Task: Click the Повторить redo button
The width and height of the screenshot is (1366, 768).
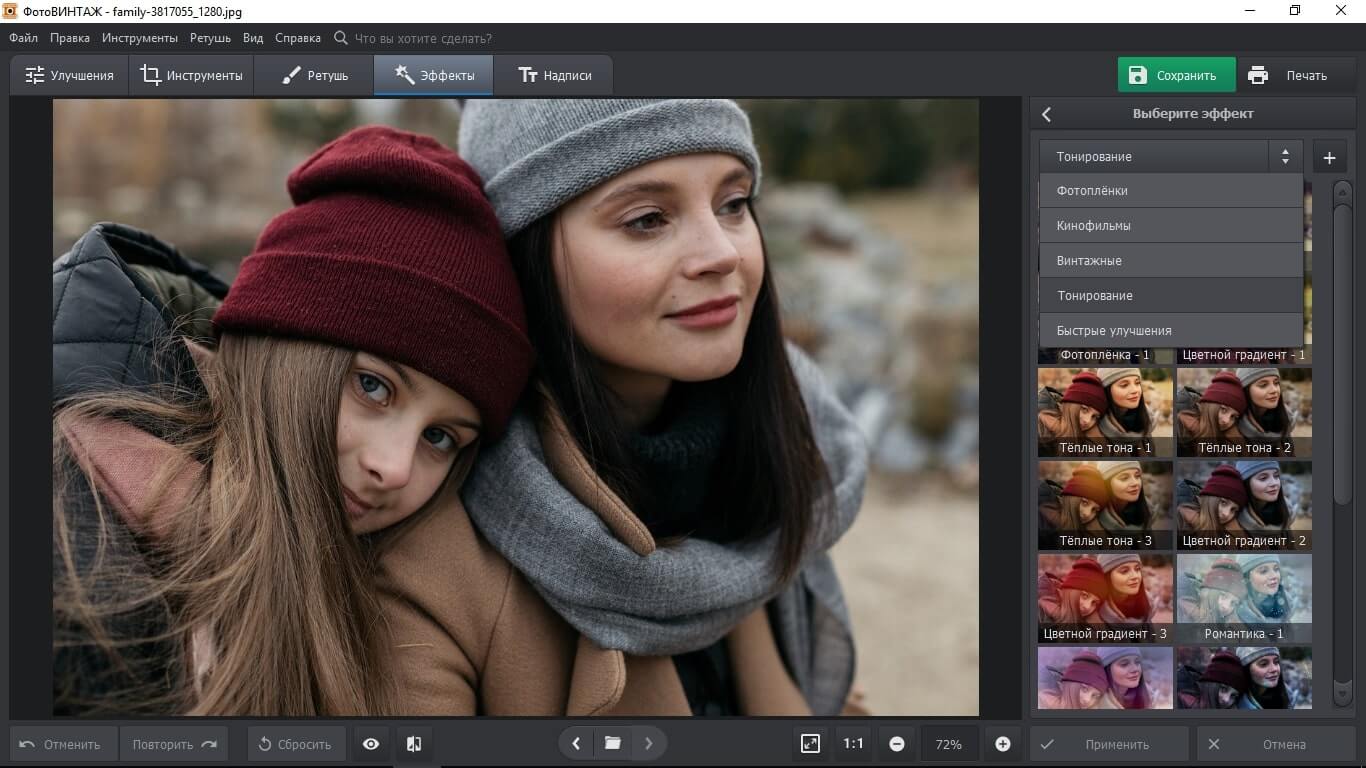Action: tap(174, 744)
